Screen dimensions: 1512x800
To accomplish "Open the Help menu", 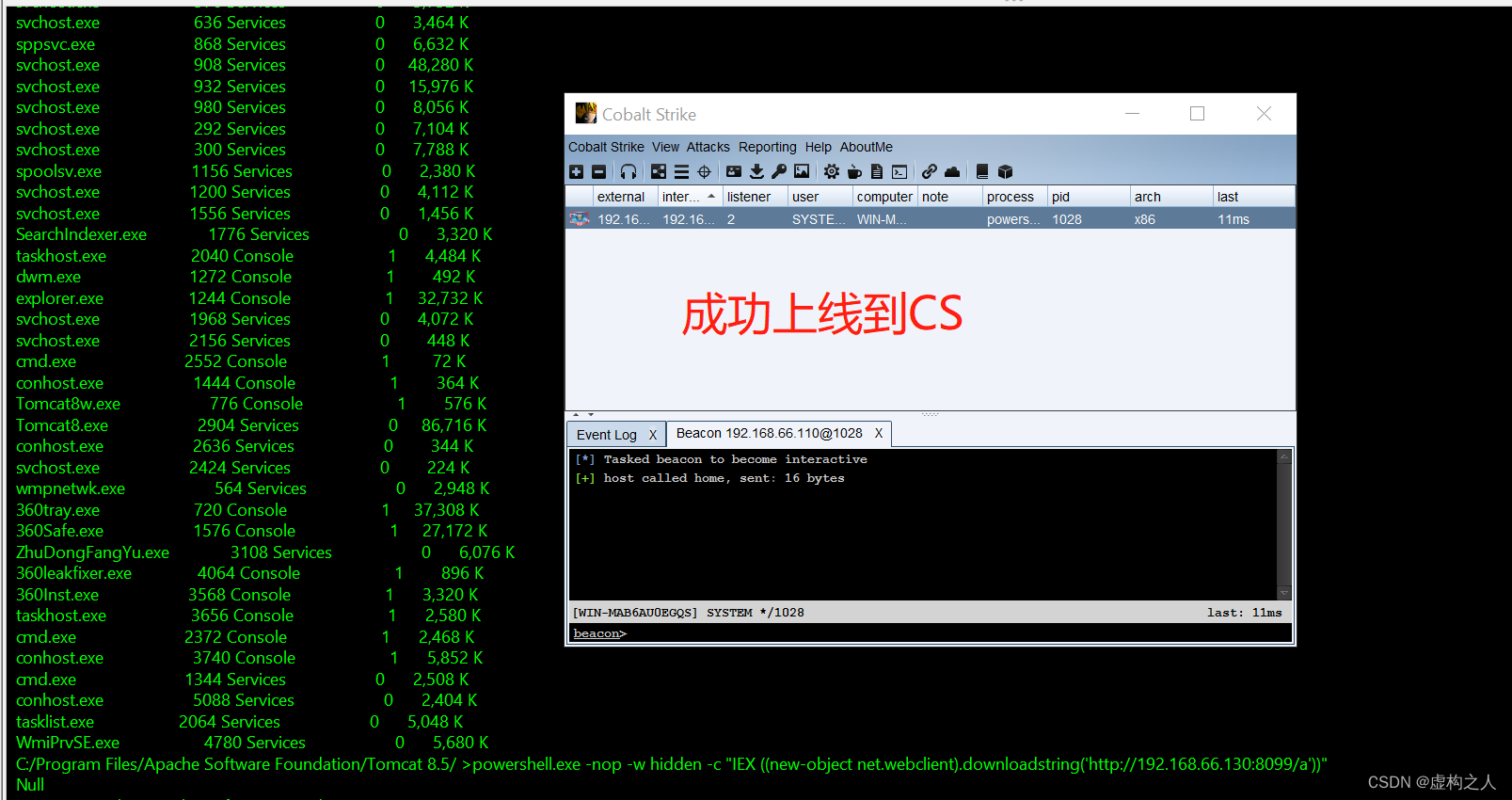I will click(x=818, y=147).
